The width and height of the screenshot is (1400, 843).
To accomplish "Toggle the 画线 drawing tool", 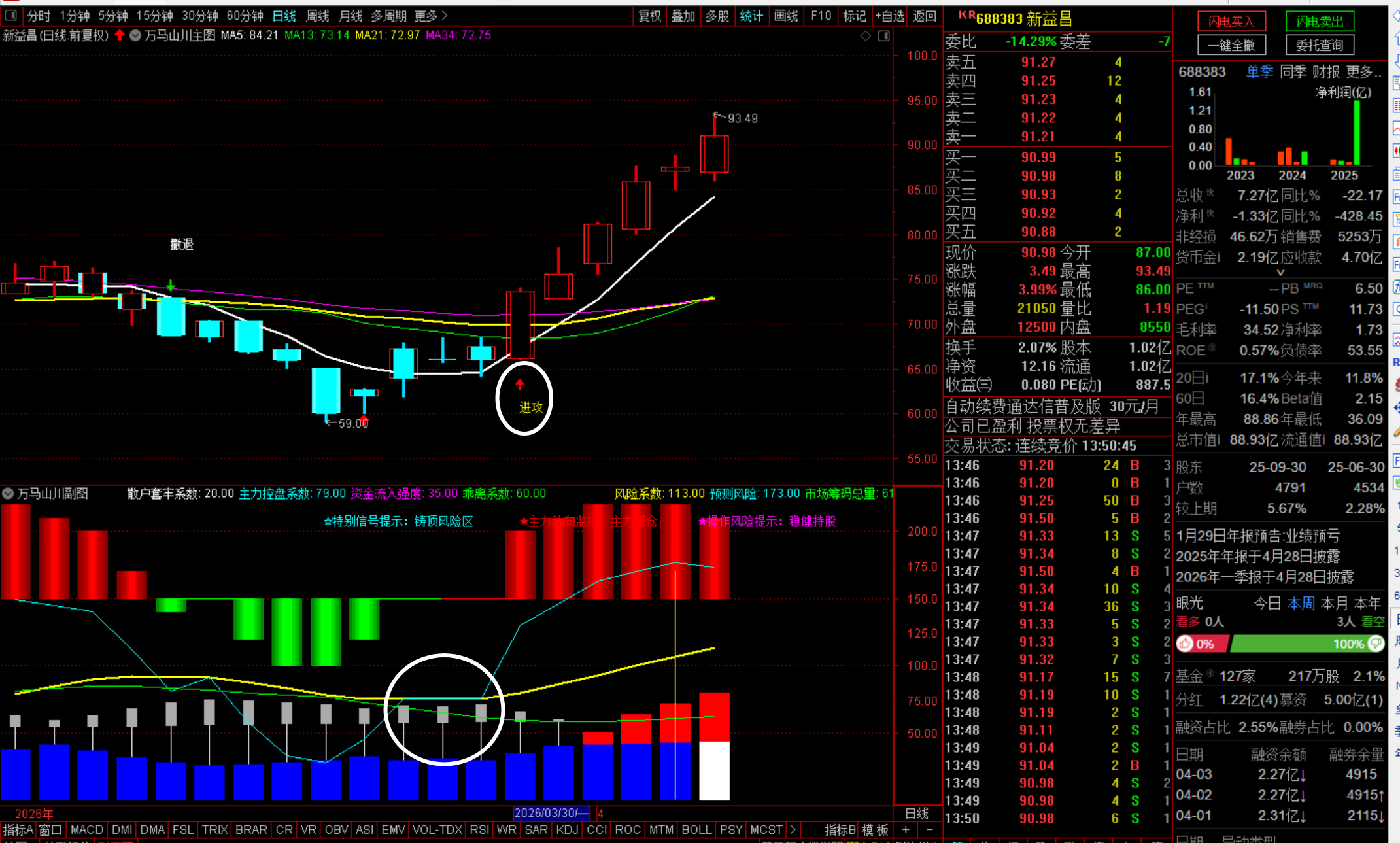I will [x=785, y=15].
